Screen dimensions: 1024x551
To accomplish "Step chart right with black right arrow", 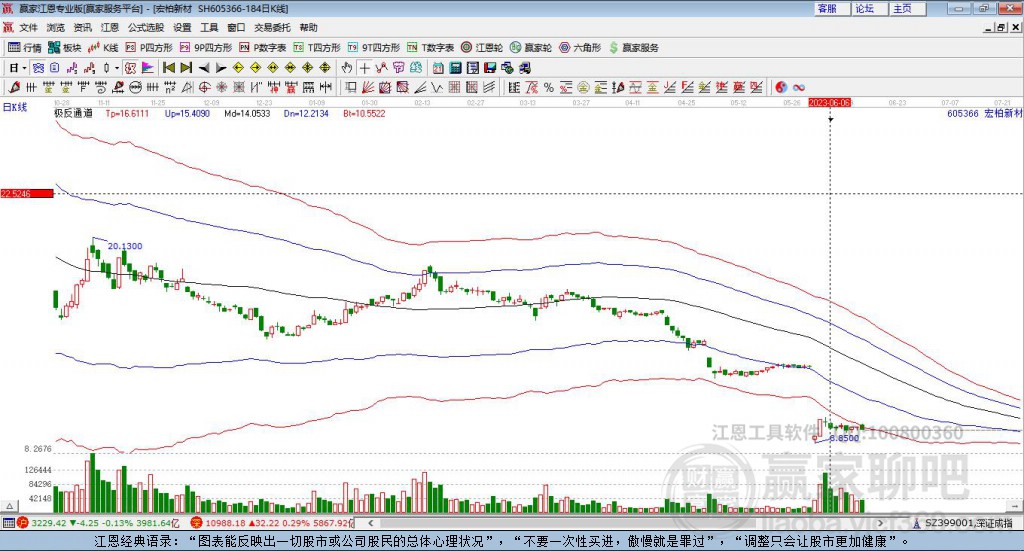I will point(221,68).
